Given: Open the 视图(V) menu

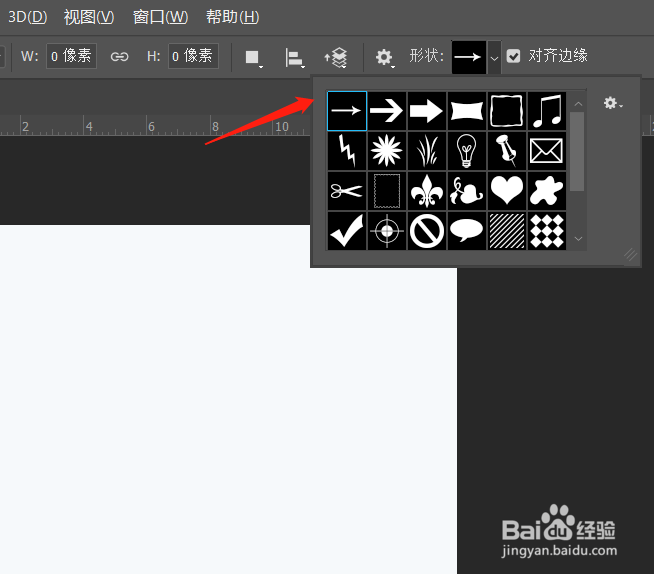Looking at the screenshot, I should [x=89, y=17].
